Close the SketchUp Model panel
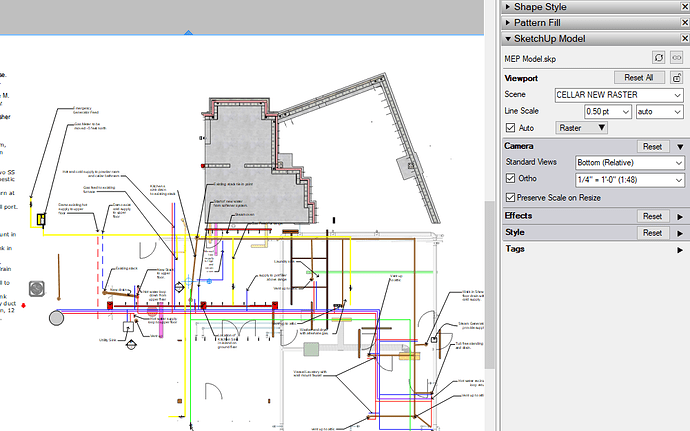The width and height of the screenshot is (690, 431). pos(685,39)
